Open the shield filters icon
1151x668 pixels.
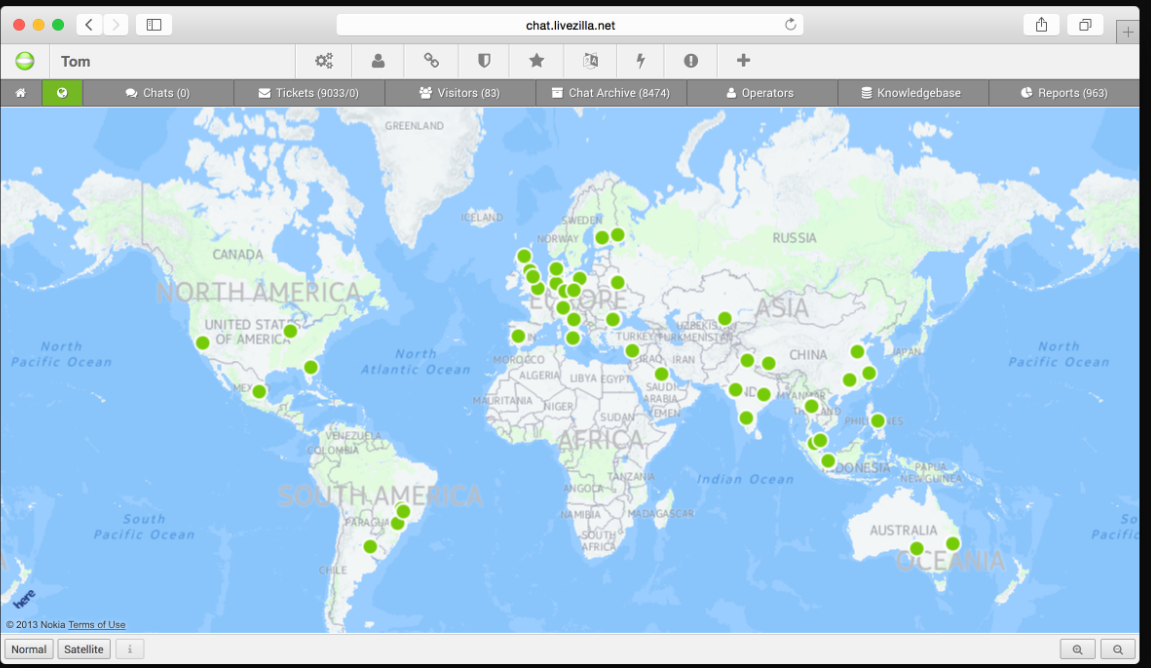484,61
